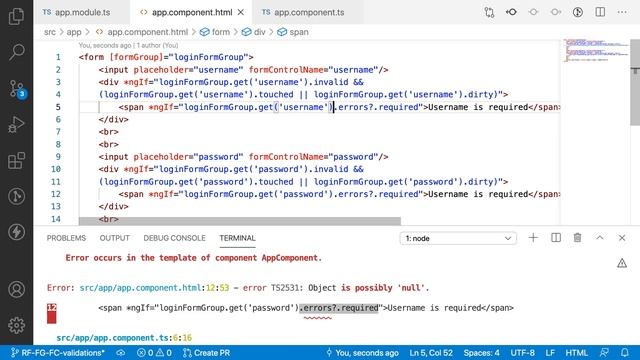Viewport: 640px width, 360px height.
Task: Open the Extensions view icon
Action: point(16,160)
